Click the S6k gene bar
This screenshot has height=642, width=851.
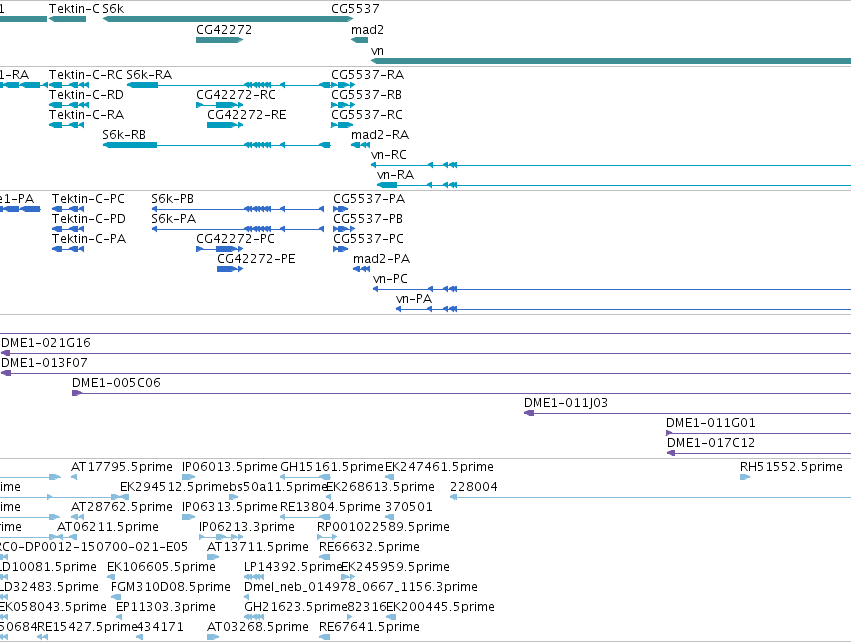(227, 19)
